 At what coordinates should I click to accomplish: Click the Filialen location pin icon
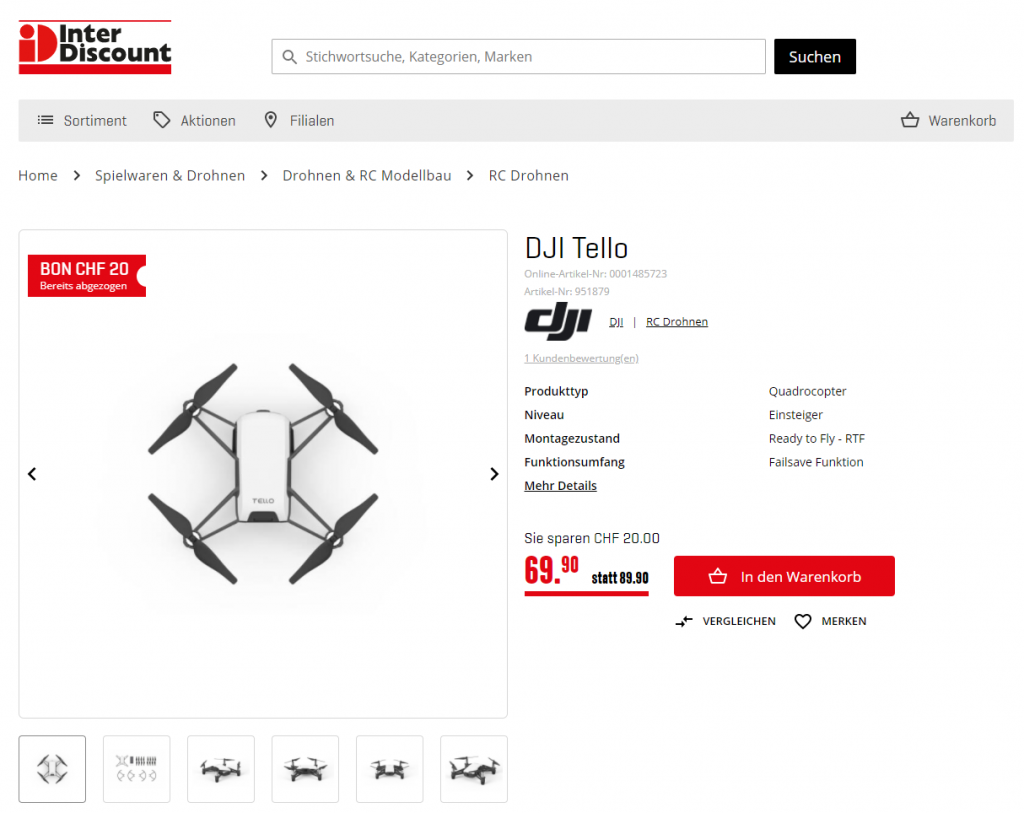pos(270,120)
